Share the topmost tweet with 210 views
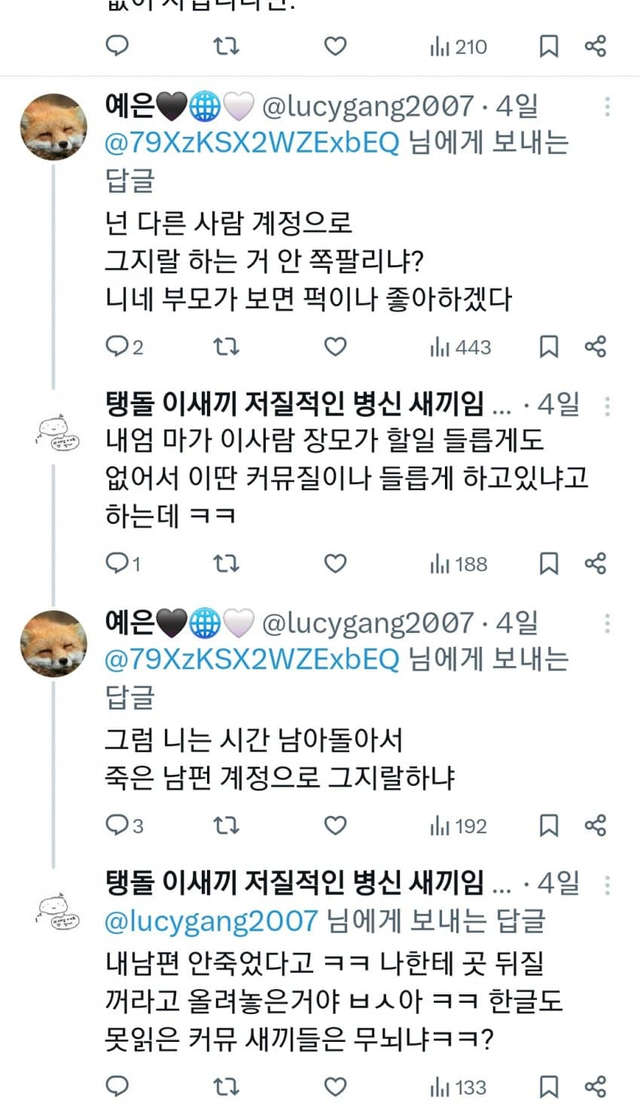Viewport: 640px width, 1114px height. click(595, 46)
